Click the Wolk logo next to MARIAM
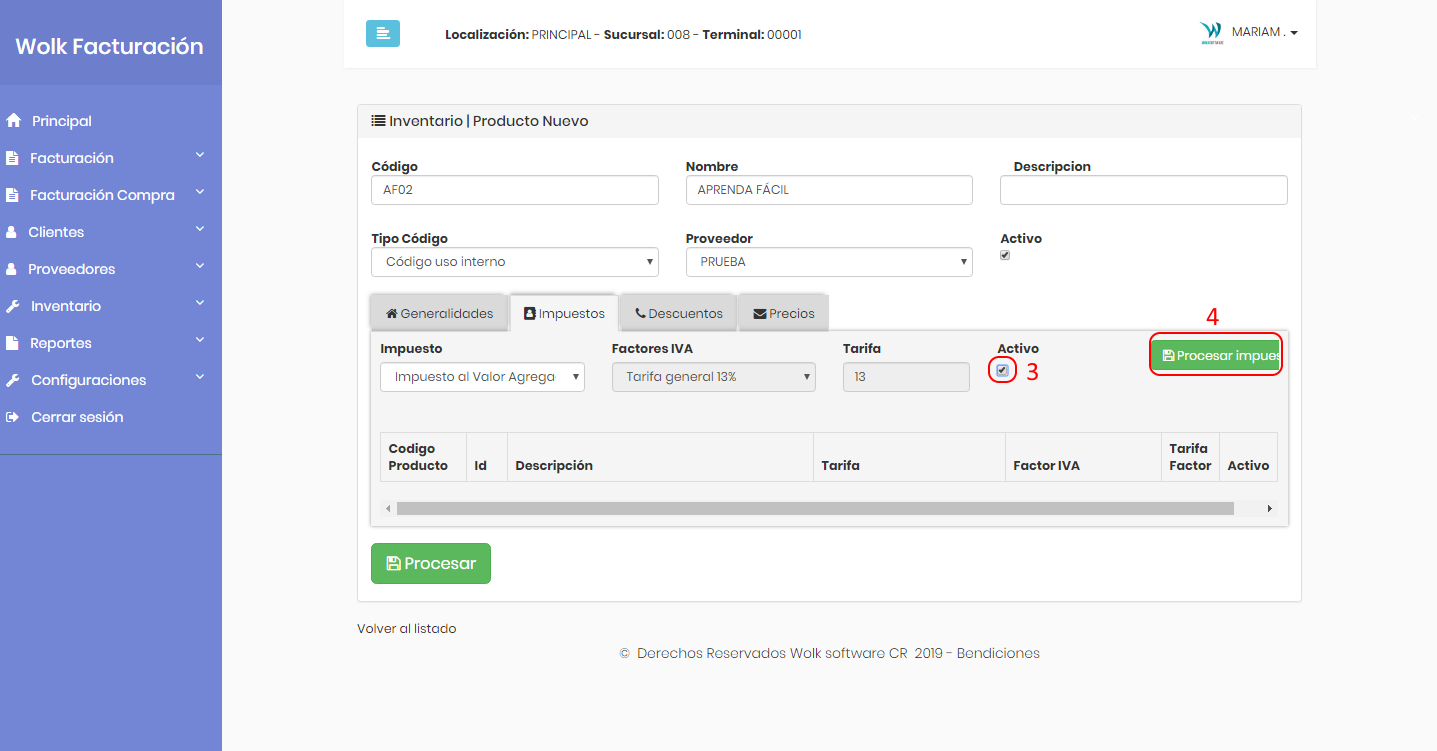Screen dimensions: 1437x751 coord(1211,33)
